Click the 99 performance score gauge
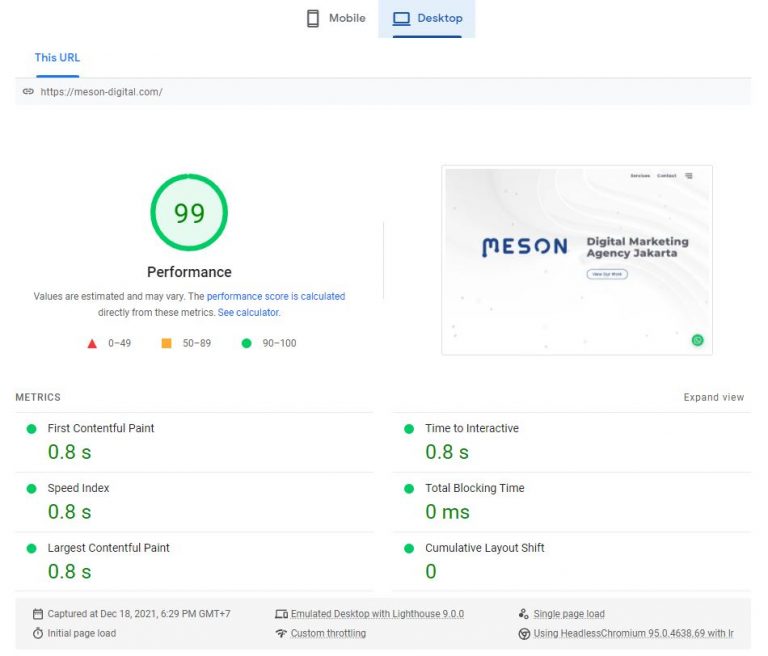 click(x=189, y=213)
